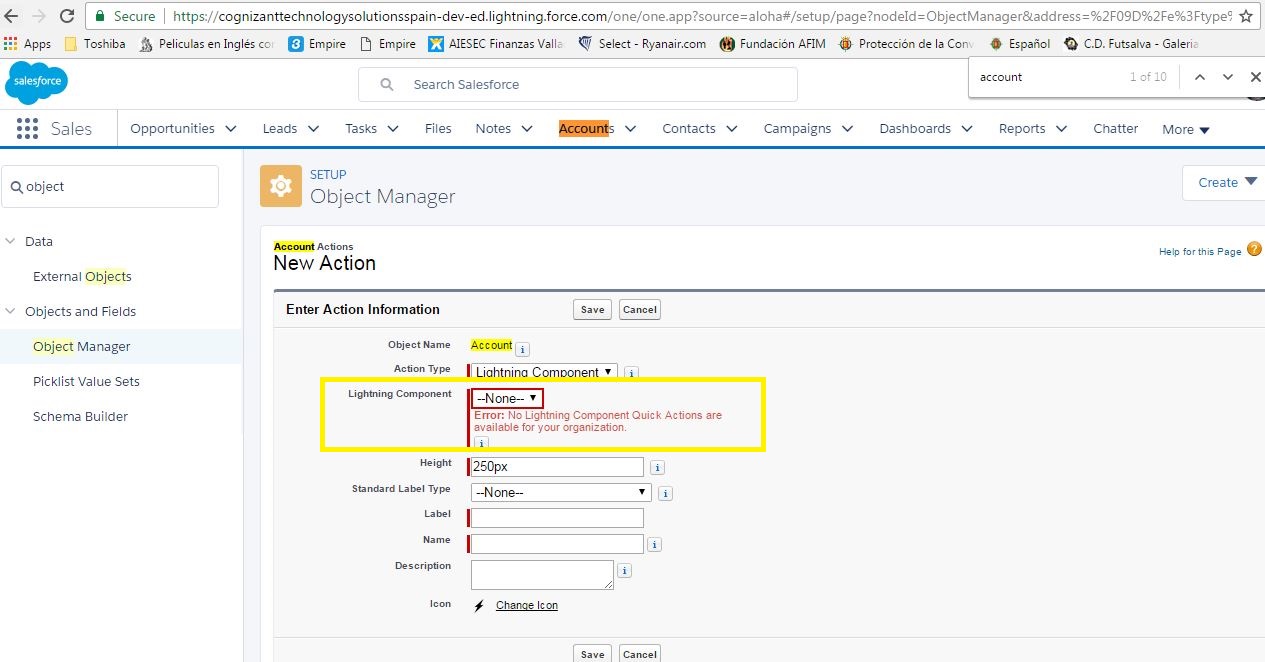The image size is (1265, 662).
Task: Click info icon beside Standard Label Type
Action: coord(665,493)
